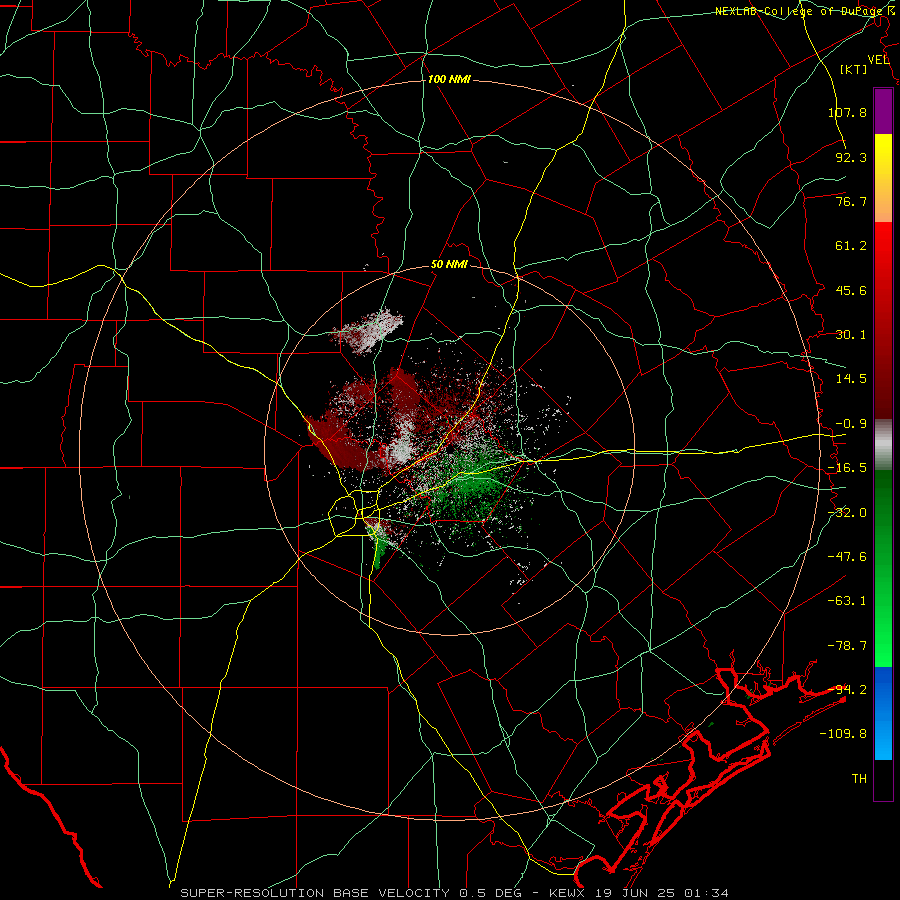Pick the gray near-zero segment of the color bar

click(x=883, y=445)
